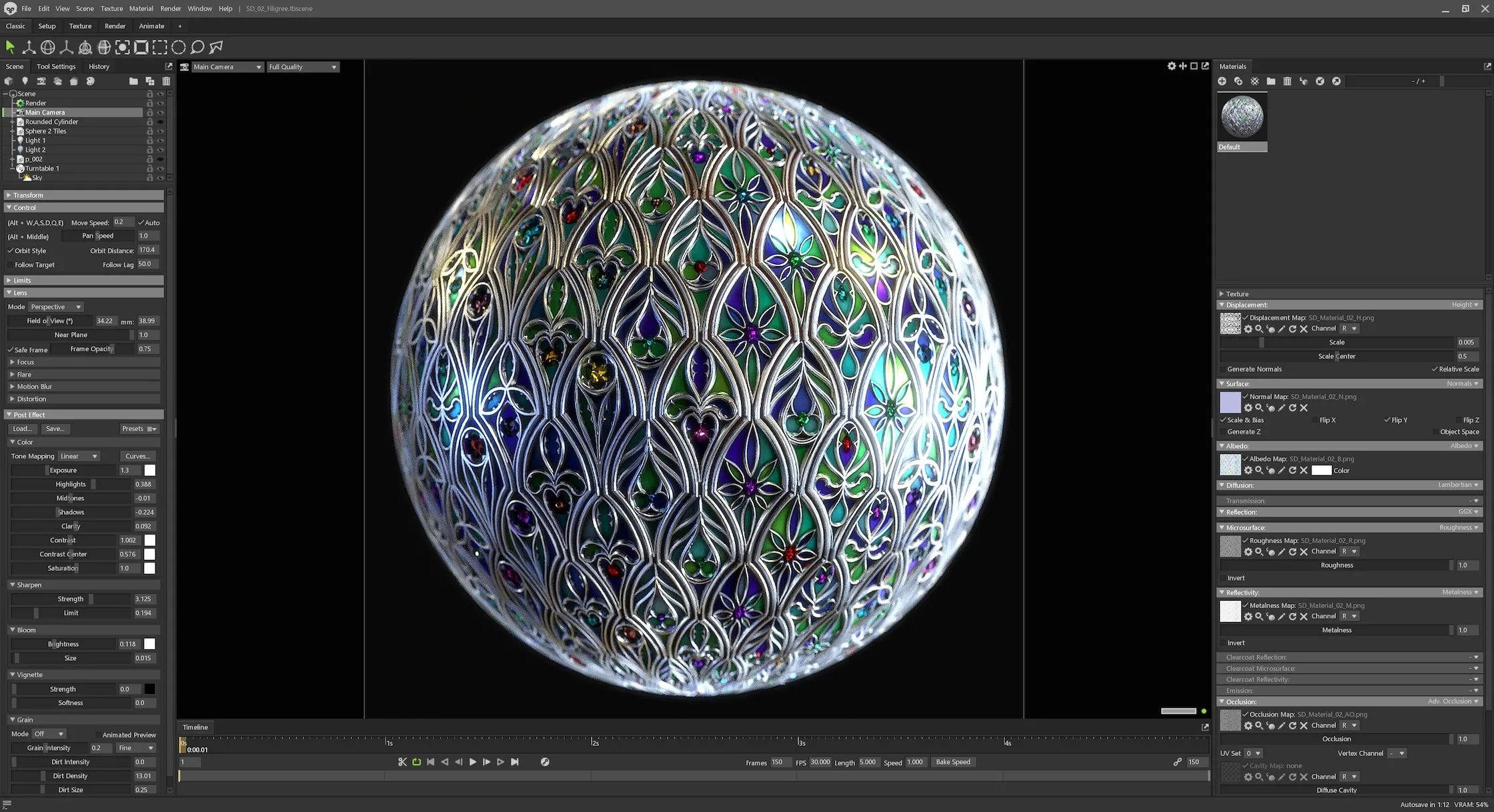Expand the Sphere 2 Tiles tree node
The width and height of the screenshot is (1494, 812).
[x=12, y=131]
